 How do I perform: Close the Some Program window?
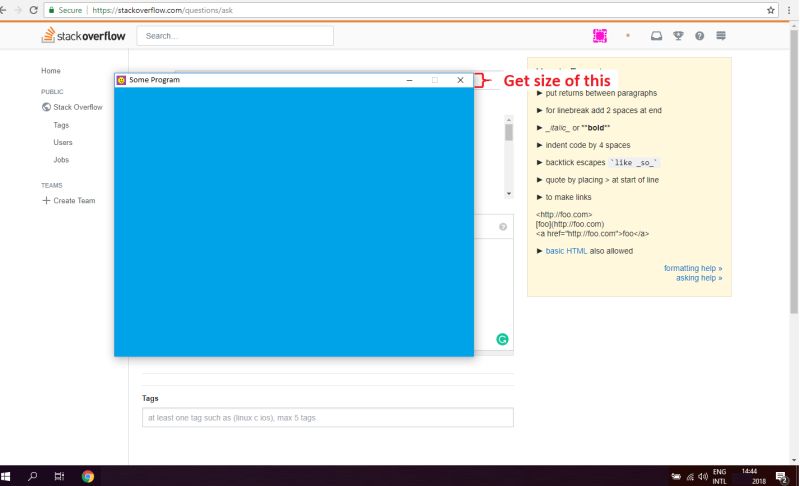pos(461,80)
